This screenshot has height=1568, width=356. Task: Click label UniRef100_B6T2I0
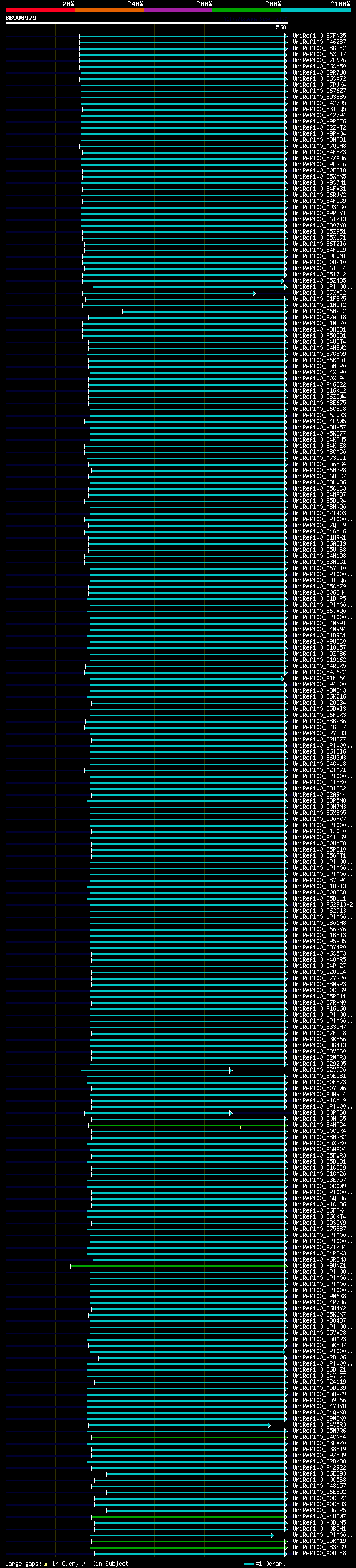(319, 244)
